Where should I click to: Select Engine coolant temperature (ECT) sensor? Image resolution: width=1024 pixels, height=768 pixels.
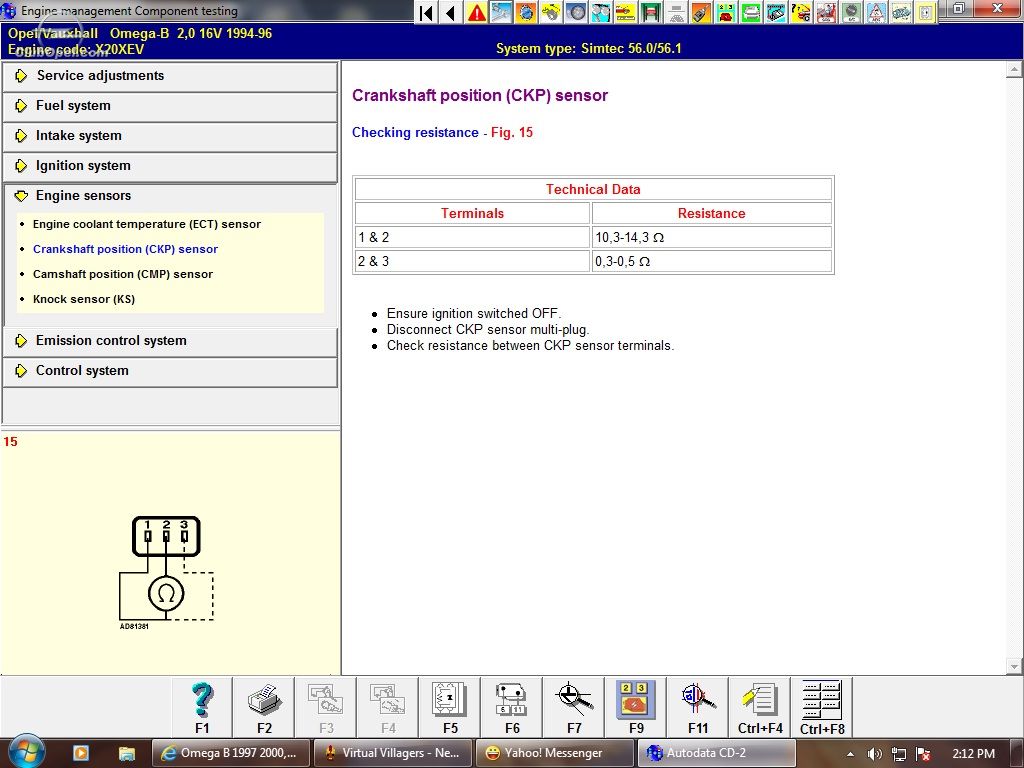[147, 224]
